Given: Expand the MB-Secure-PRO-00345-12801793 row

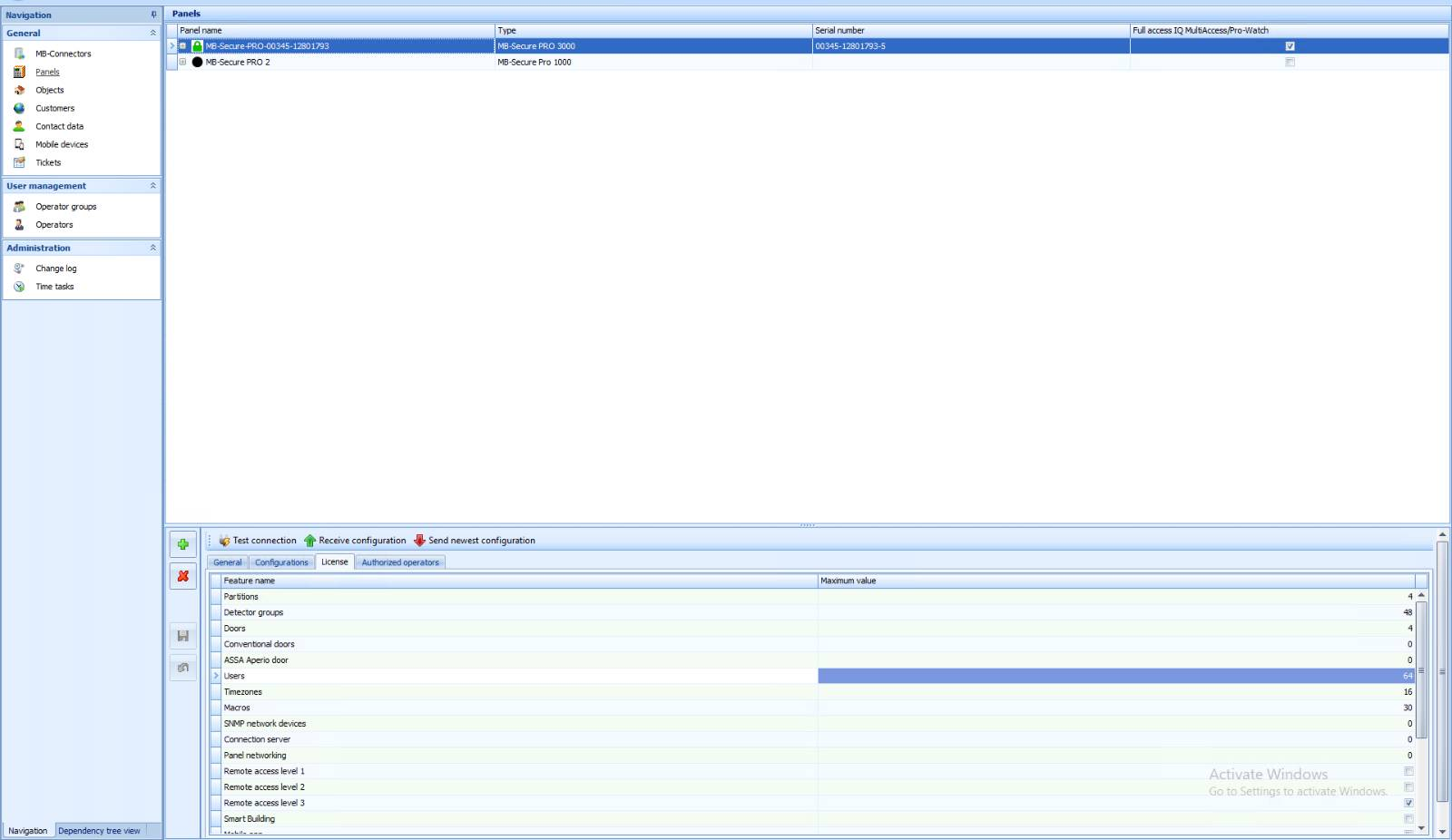Looking at the screenshot, I should coord(182,46).
